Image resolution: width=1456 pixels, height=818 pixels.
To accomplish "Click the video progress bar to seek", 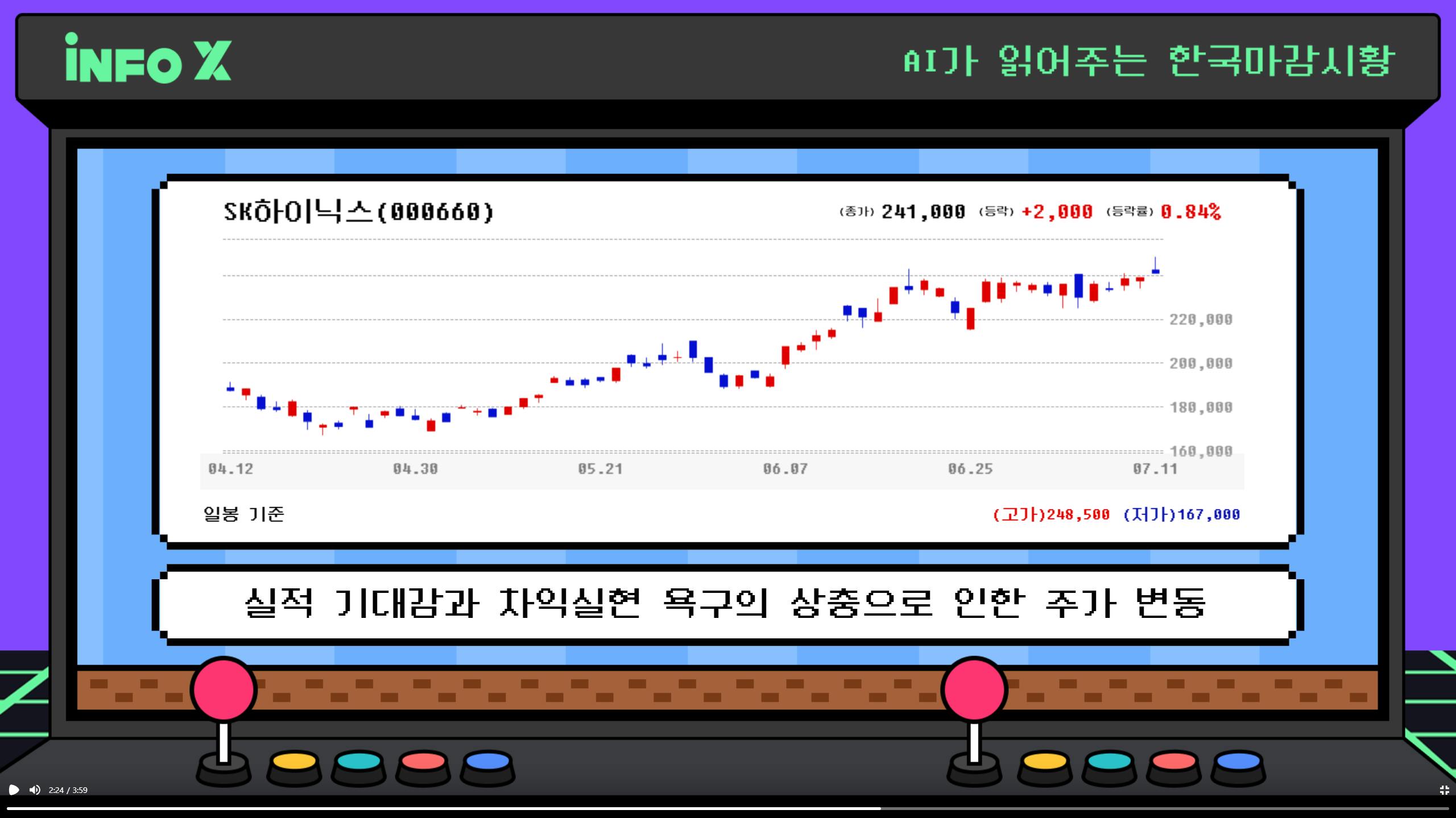I will pos(728,808).
